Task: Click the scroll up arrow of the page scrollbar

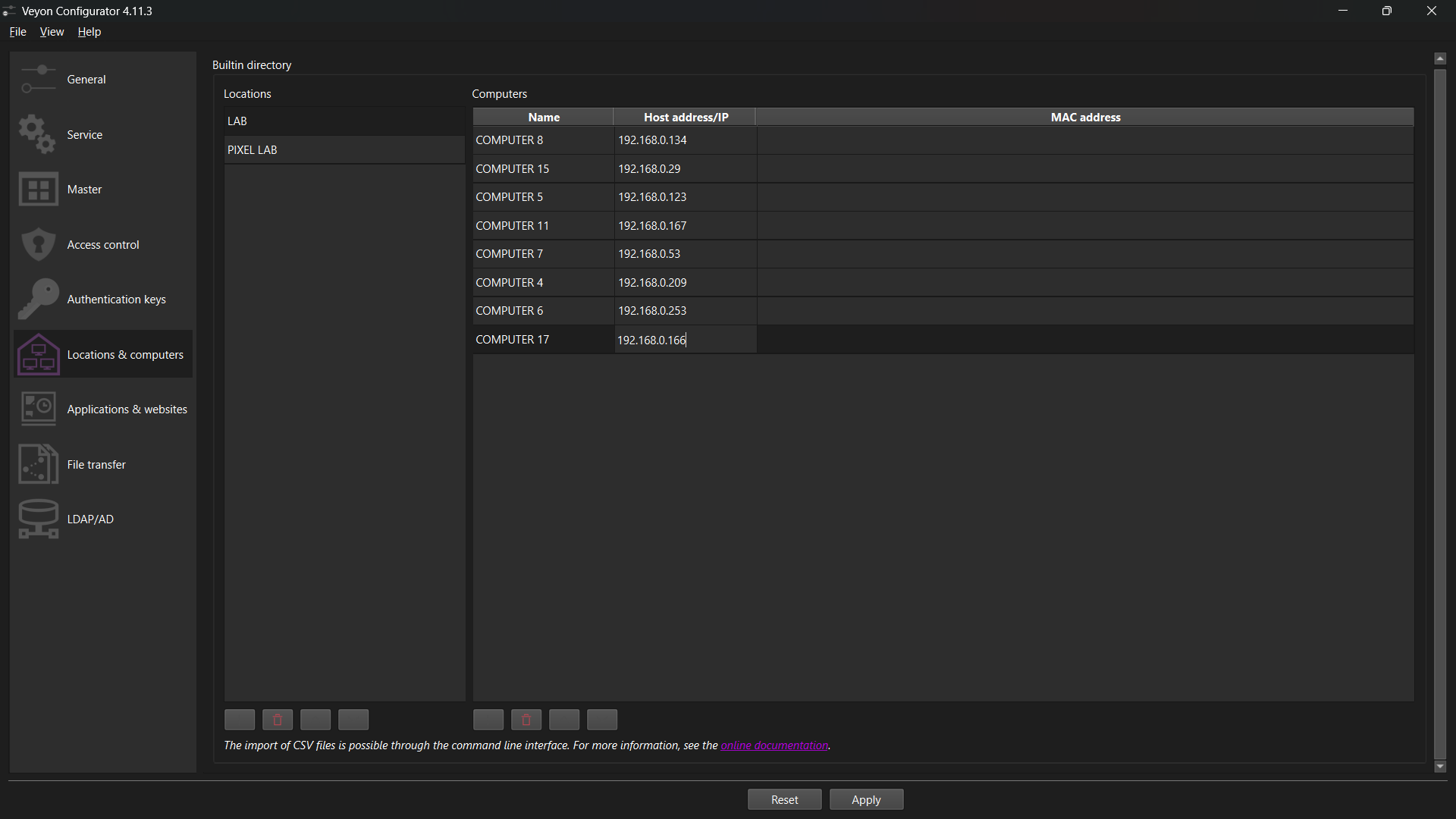Action: [x=1440, y=58]
